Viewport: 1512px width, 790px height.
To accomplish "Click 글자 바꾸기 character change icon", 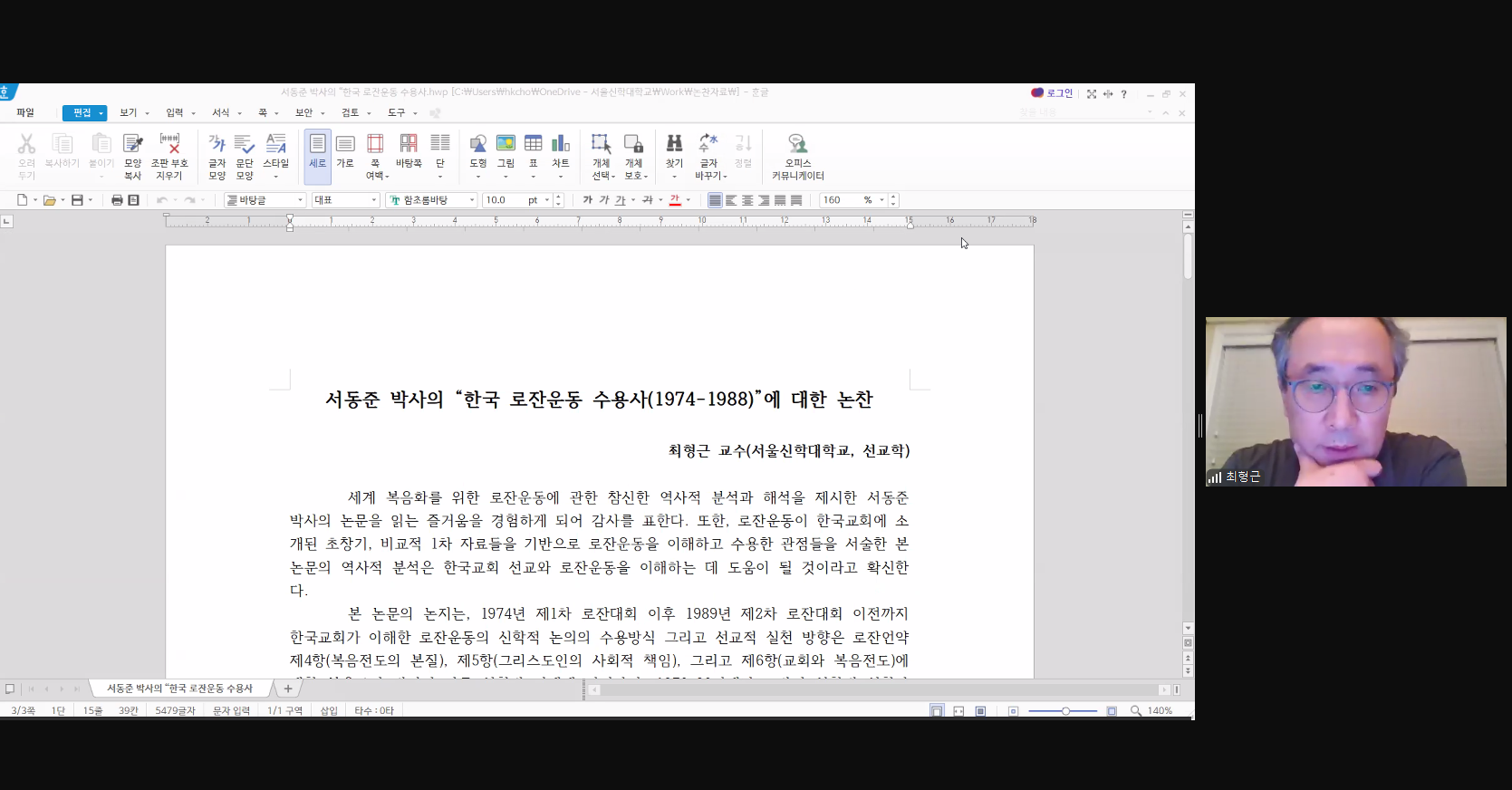I will coord(709,156).
